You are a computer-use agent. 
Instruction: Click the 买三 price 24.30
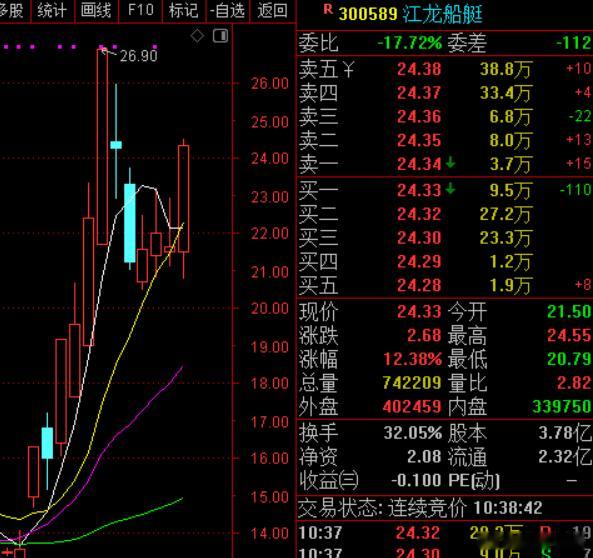click(419, 238)
